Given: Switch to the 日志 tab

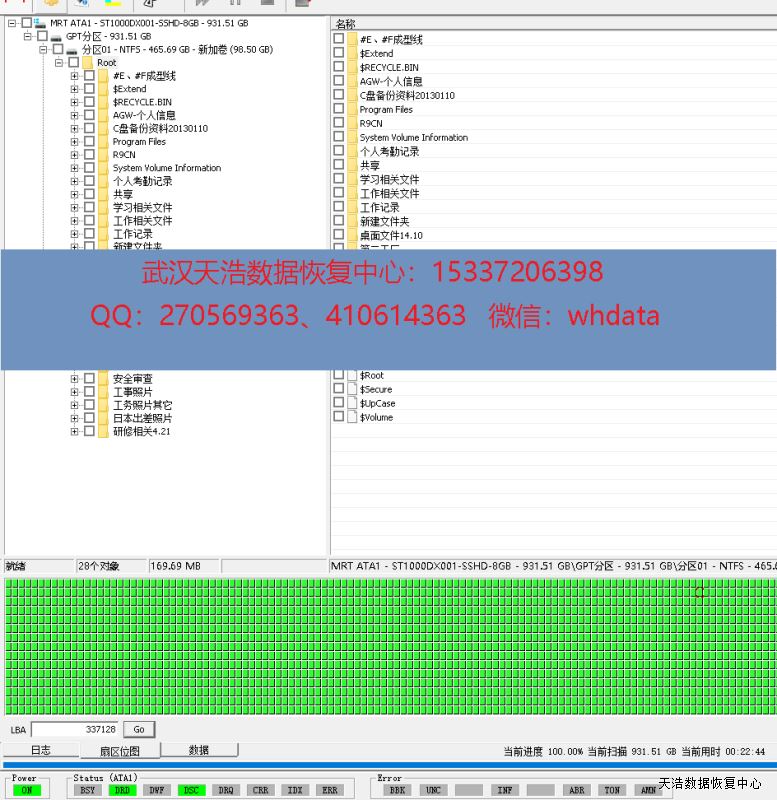Looking at the screenshot, I should (x=40, y=750).
